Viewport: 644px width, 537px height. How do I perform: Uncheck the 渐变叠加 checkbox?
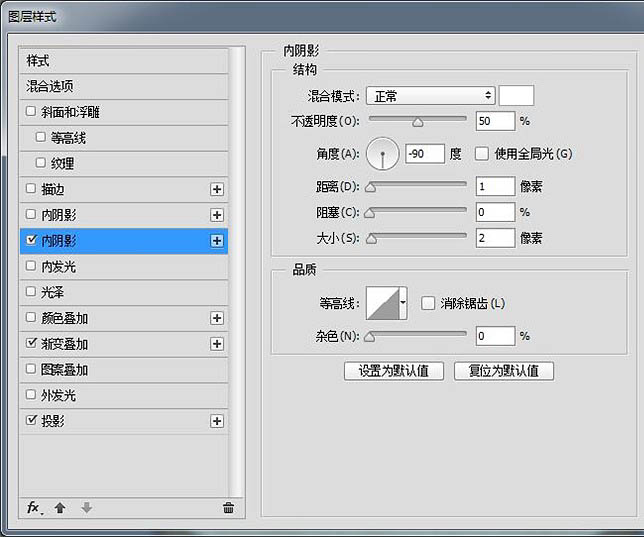(31, 343)
